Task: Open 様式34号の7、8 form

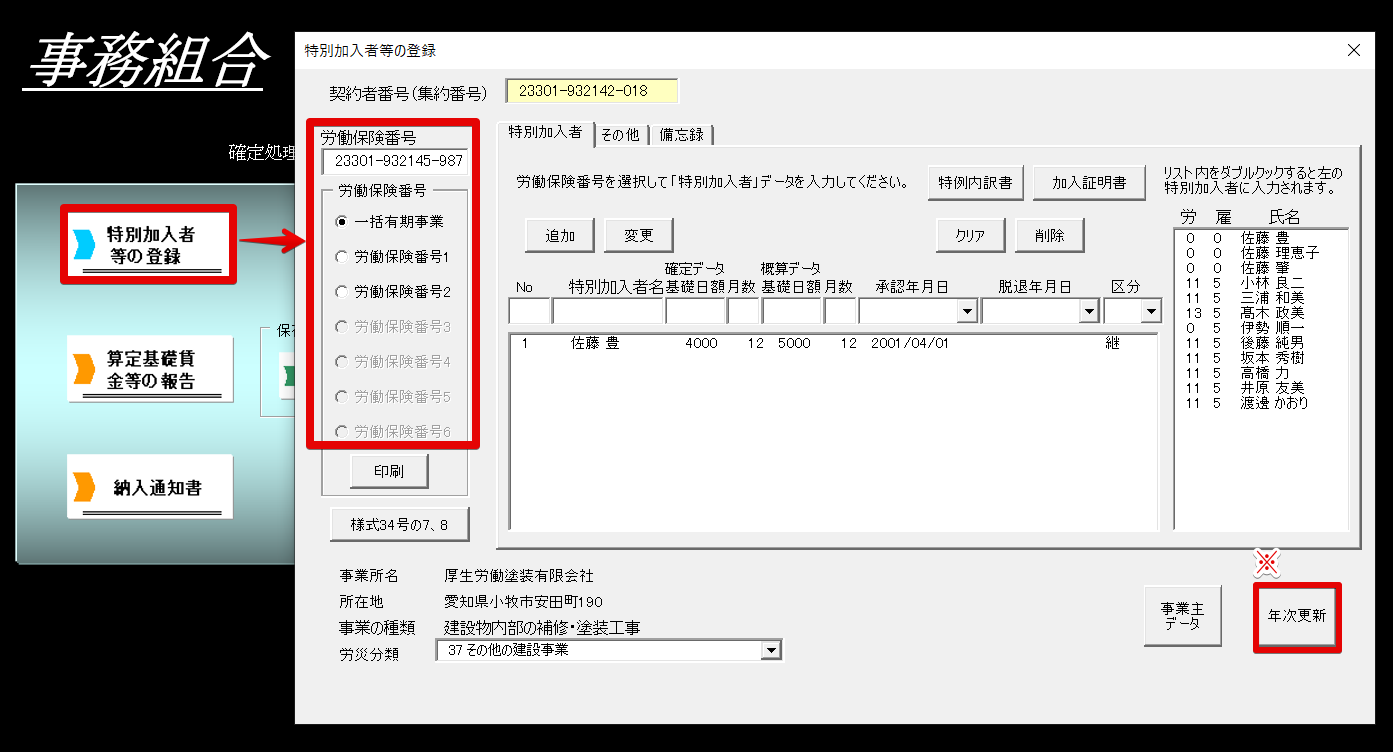Action: point(399,524)
